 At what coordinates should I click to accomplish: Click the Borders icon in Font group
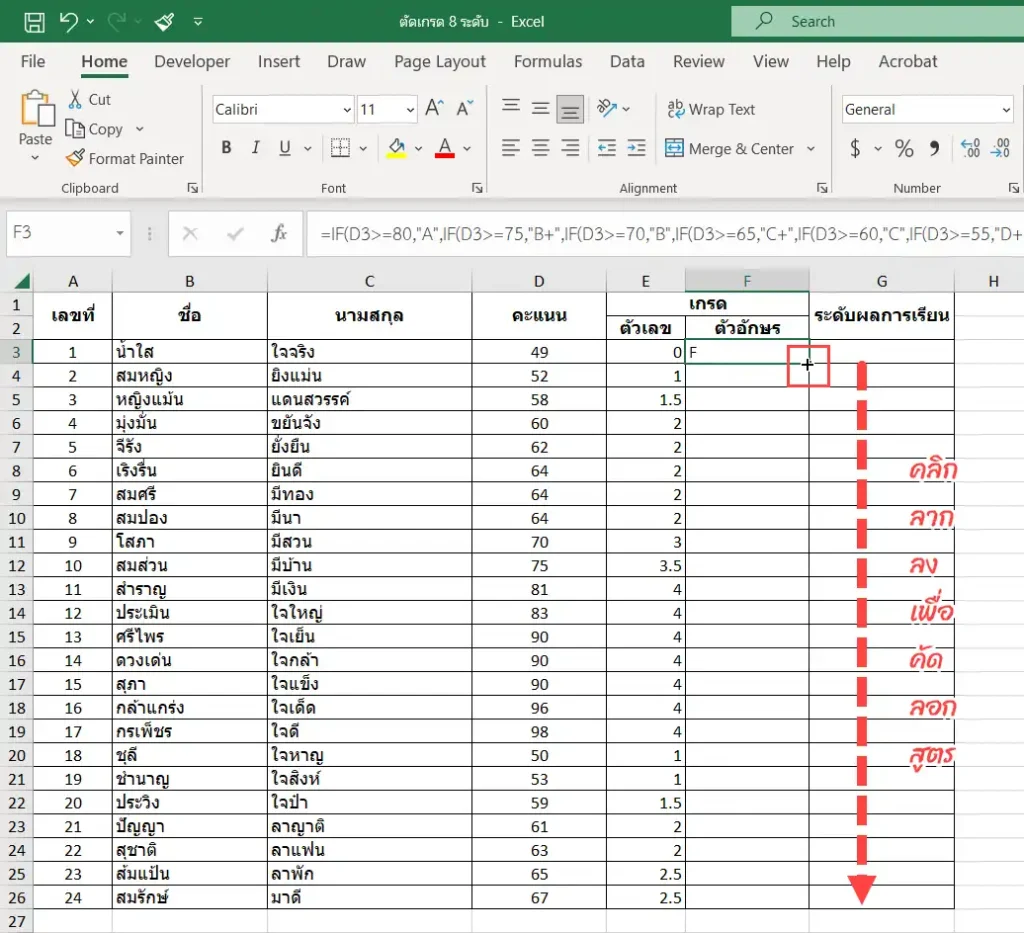point(340,148)
